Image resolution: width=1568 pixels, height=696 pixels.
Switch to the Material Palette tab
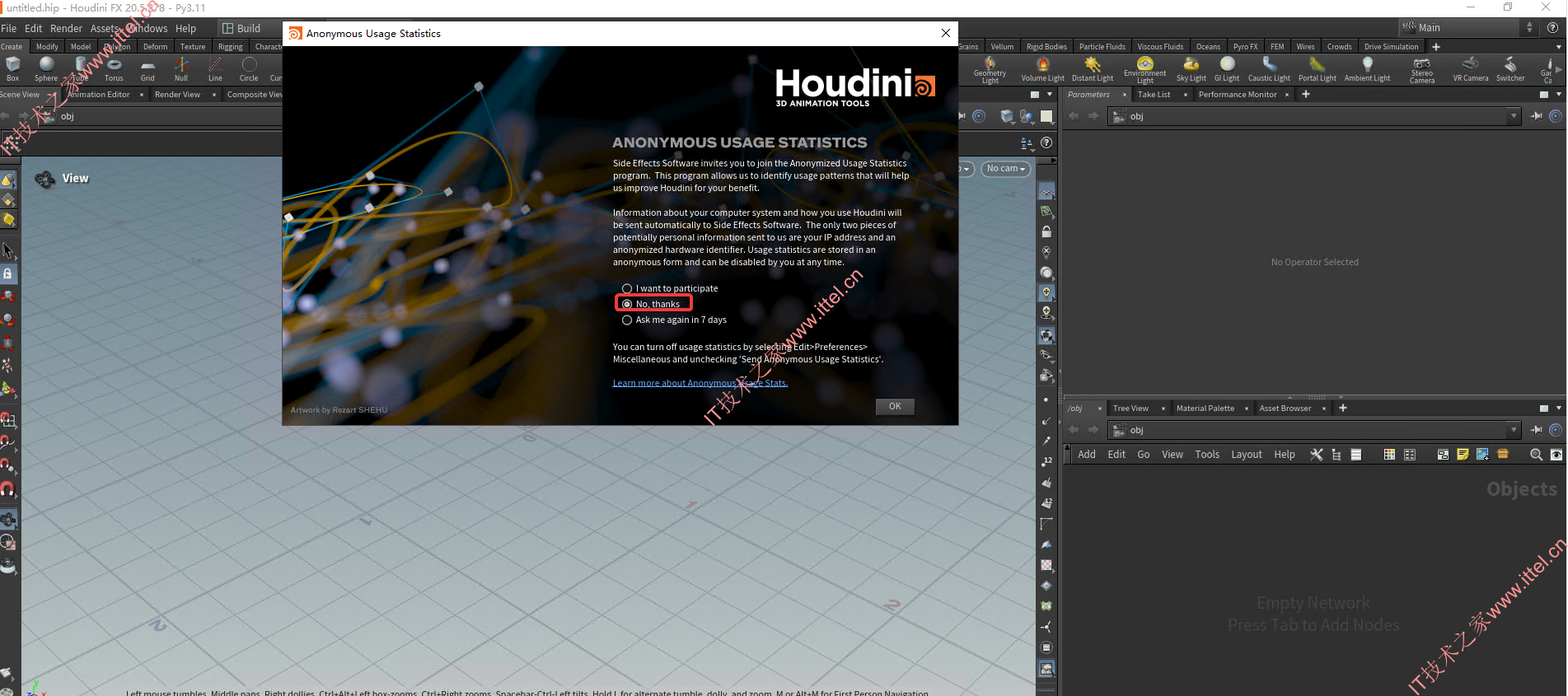pyautogui.click(x=1205, y=409)
